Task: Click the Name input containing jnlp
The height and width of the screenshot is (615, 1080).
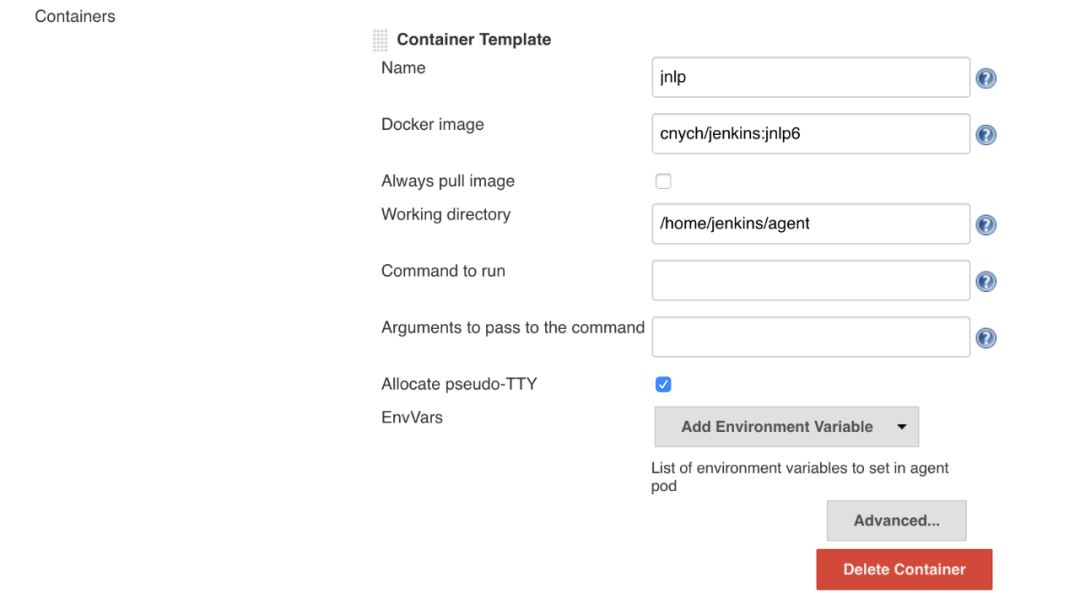Action: (810, 77)
